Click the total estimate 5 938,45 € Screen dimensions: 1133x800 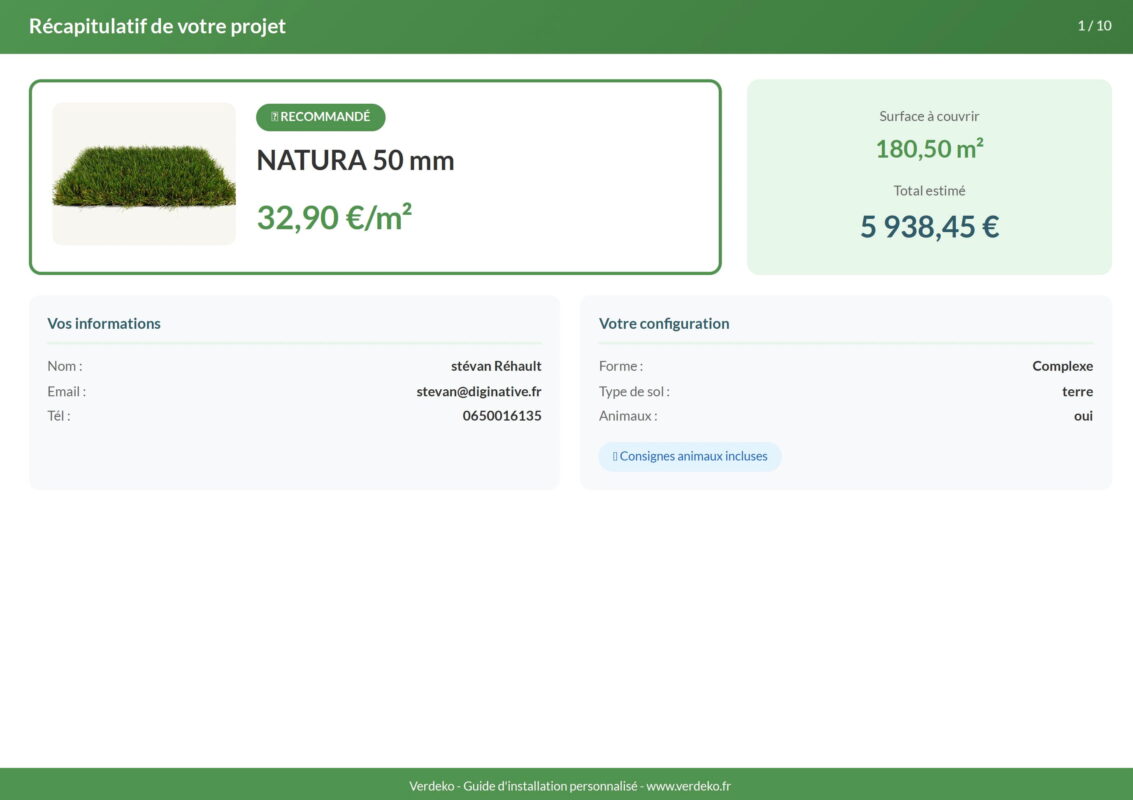929,227
